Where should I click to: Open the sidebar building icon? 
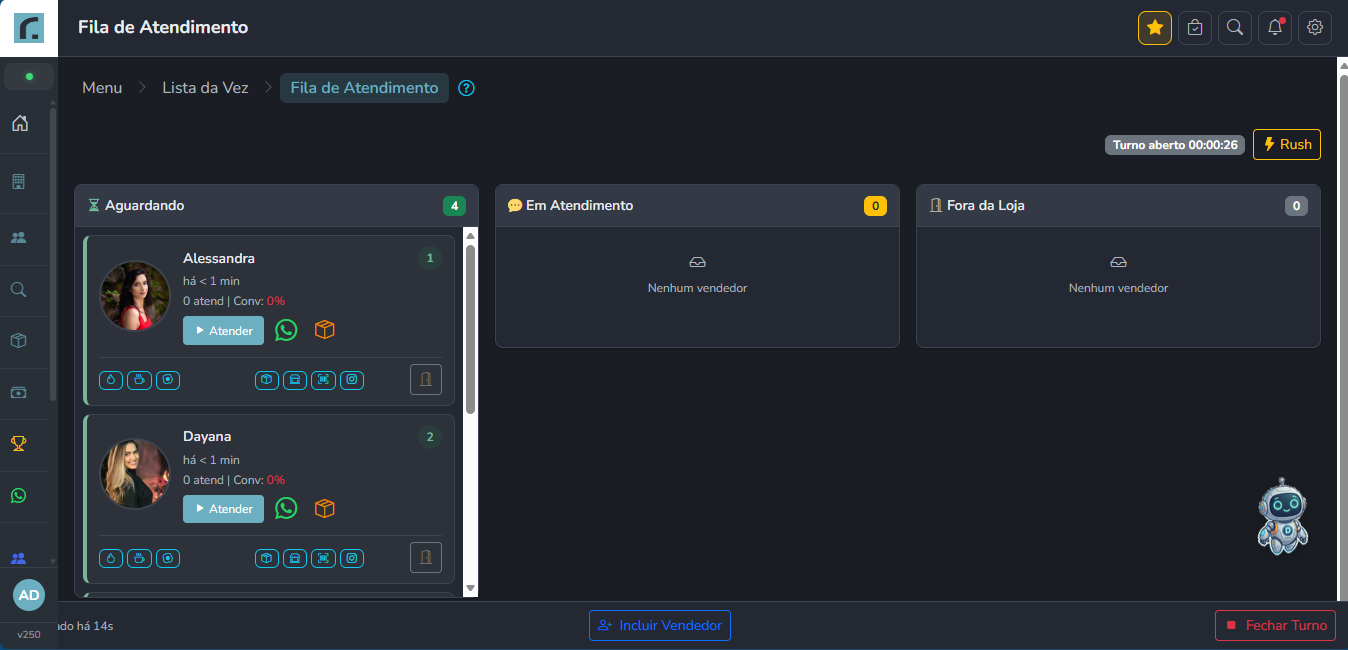(x=18, y=182)
